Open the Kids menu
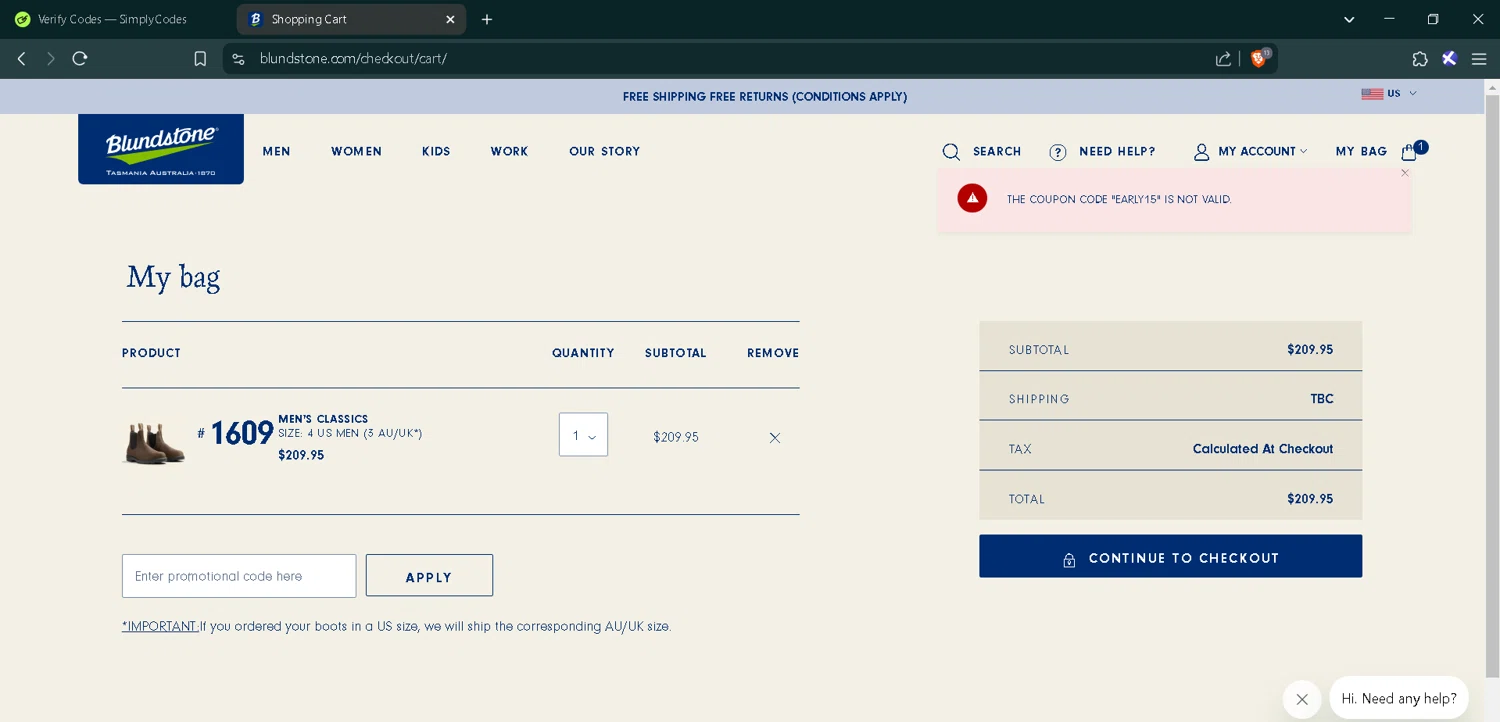Viewport: 1500px width, 722px height. coord(436,152)
